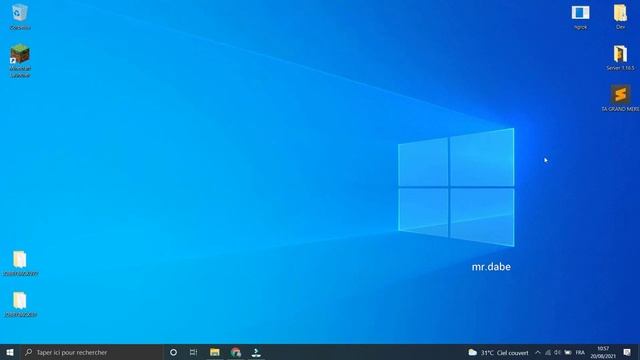Expand the hidden system tray icons chevron
The width and height of the screenshot is (640, 360).
click(538, 352)
